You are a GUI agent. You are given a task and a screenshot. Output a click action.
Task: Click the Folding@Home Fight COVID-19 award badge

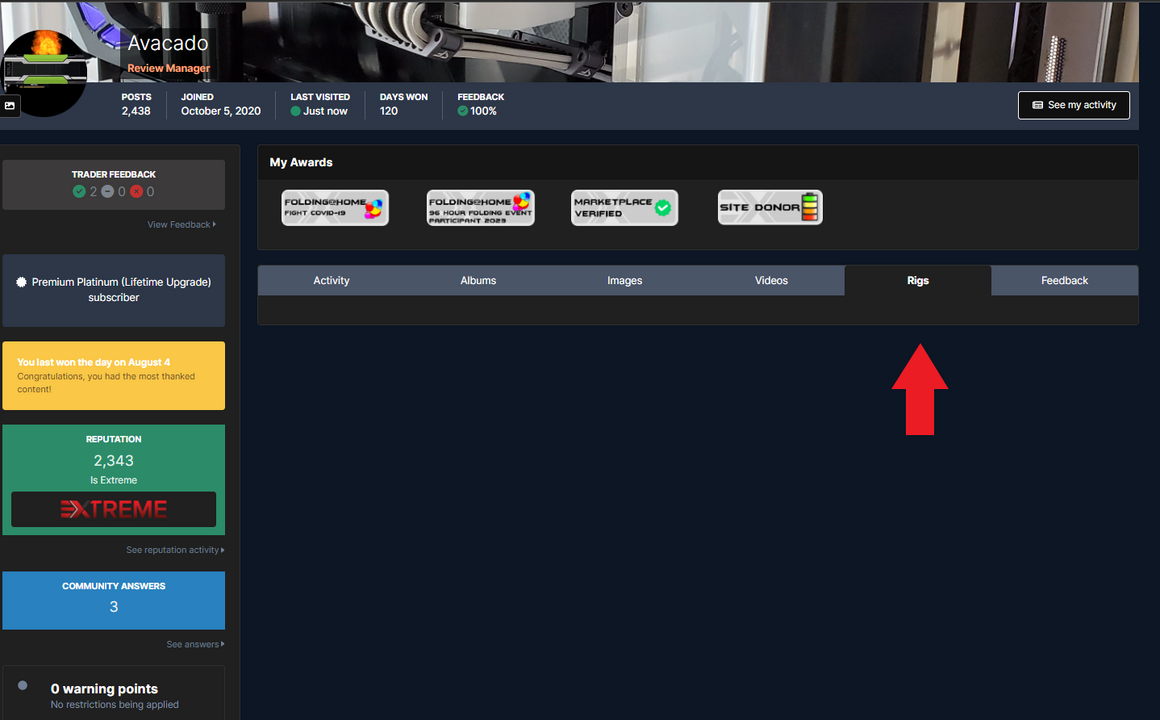tap(334, 208)
